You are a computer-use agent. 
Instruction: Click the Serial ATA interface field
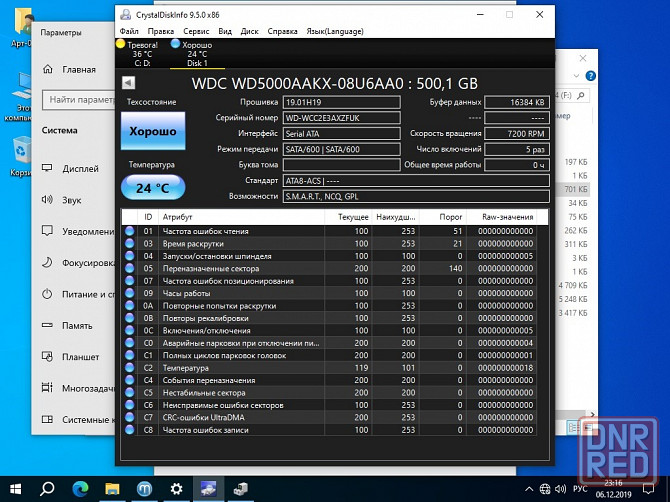341,134
